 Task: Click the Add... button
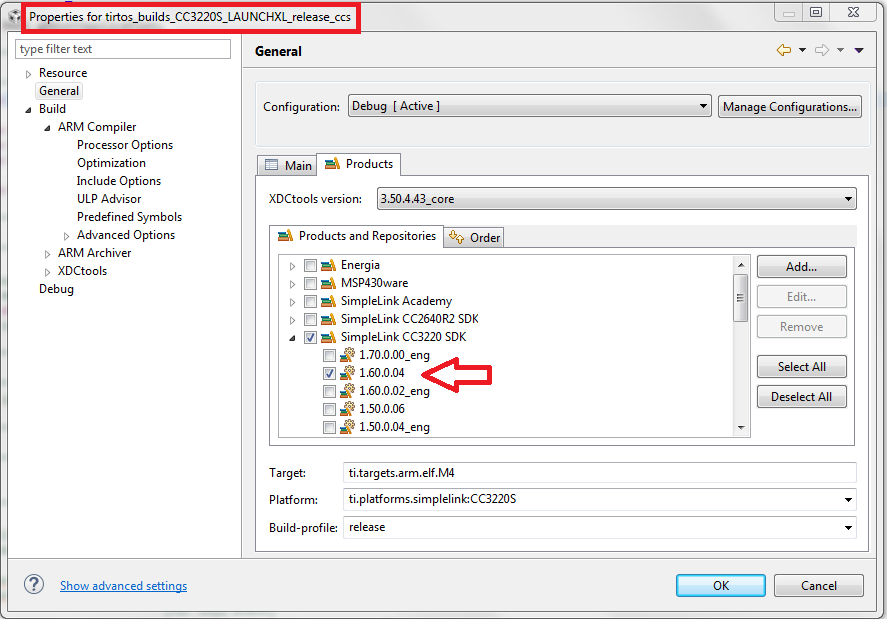pyautogui.click(x=802, y=266)
